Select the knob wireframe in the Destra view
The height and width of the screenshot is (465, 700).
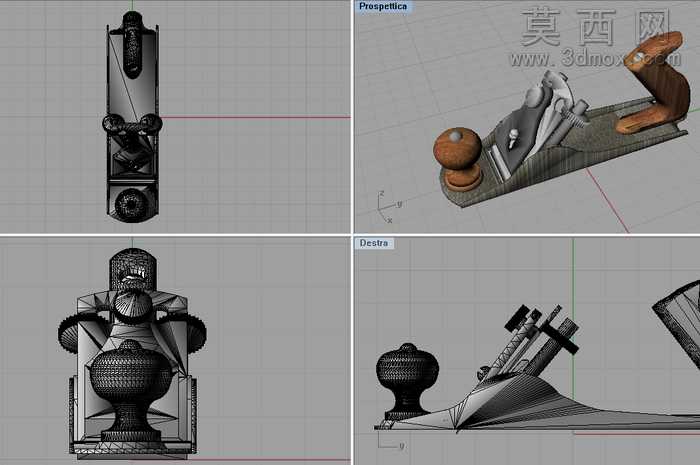pos(407,382)
